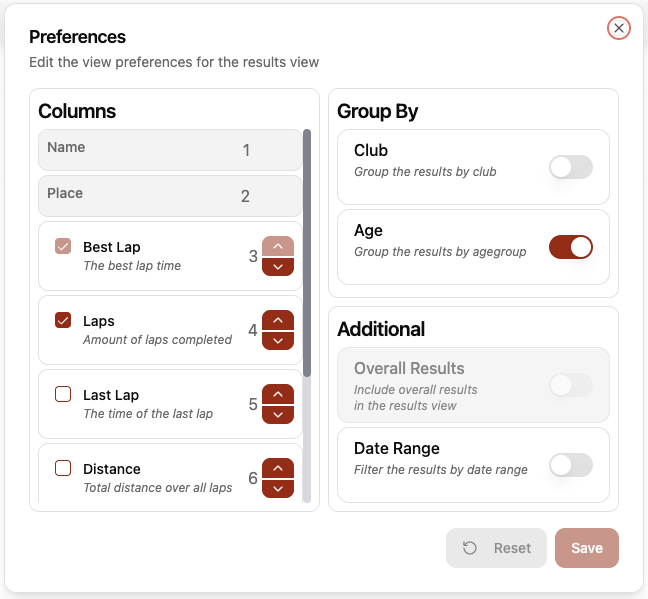Toggle the Best Lap checkbox

[63, 246]
